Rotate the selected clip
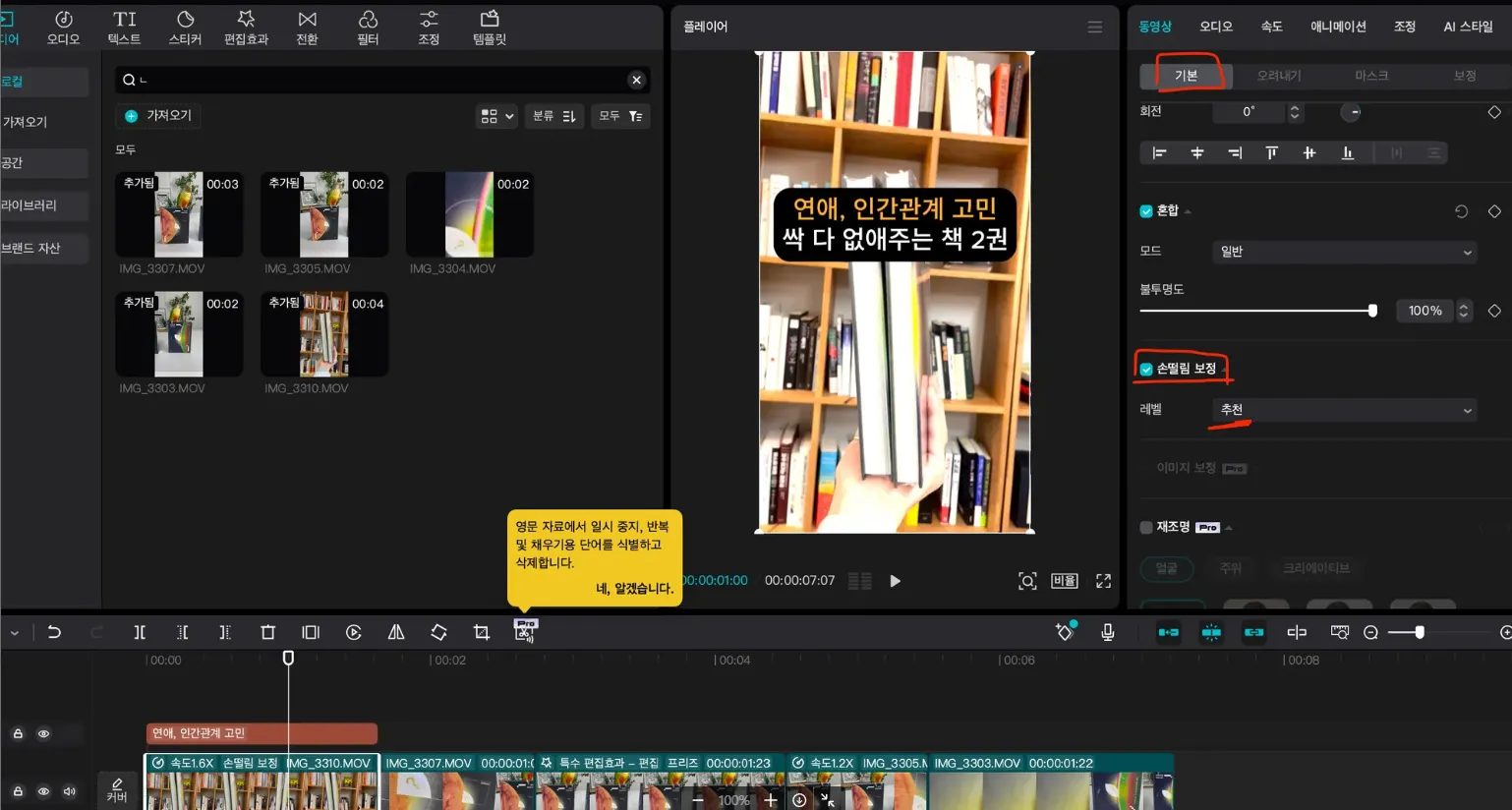 (x=438, y=632)
